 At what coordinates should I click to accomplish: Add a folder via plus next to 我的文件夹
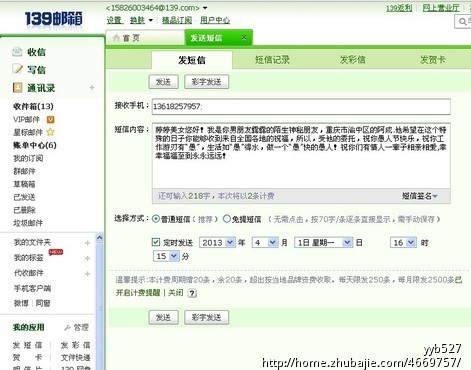click(x=88, y=243)
